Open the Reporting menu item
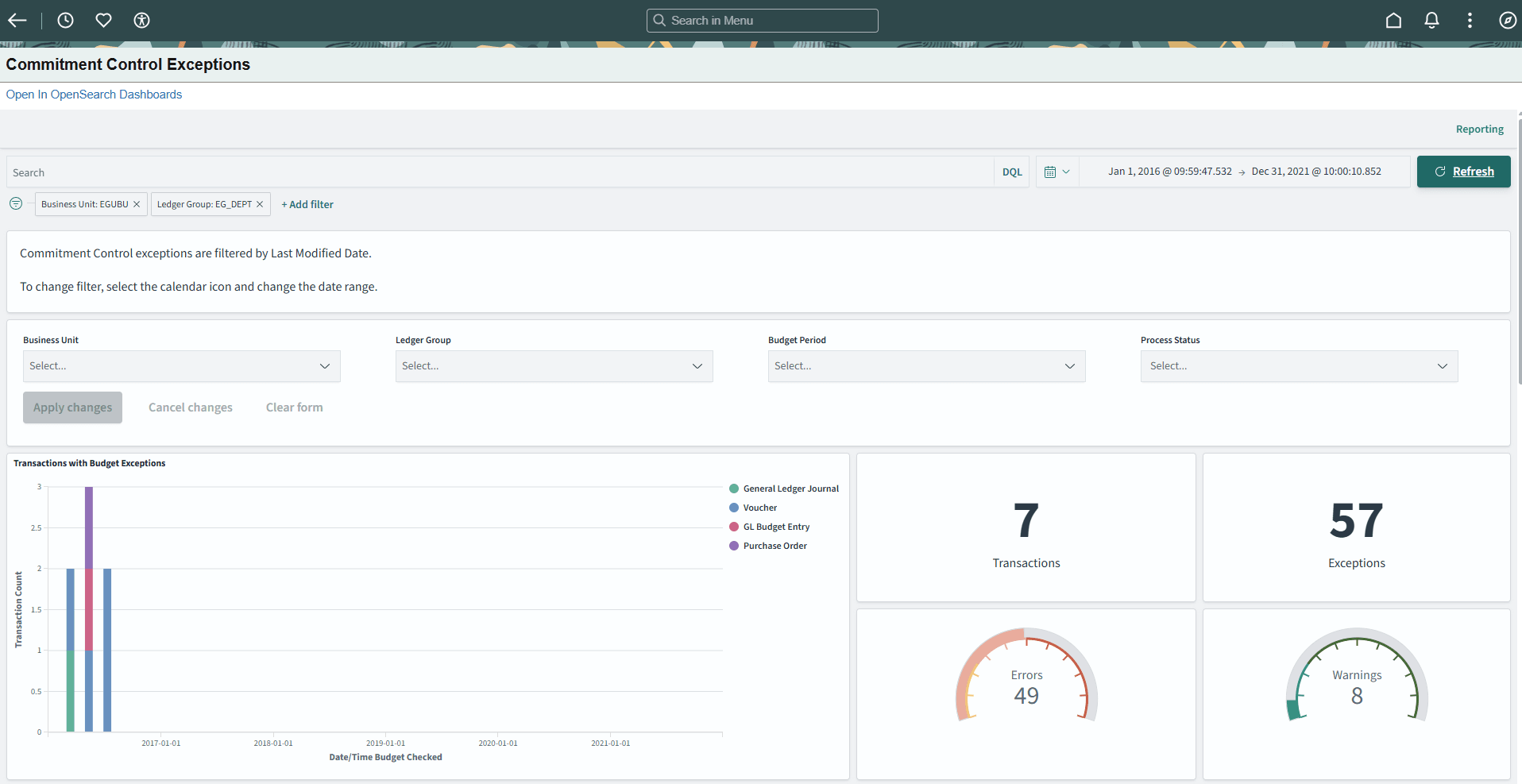 (x=1479, y=129)
